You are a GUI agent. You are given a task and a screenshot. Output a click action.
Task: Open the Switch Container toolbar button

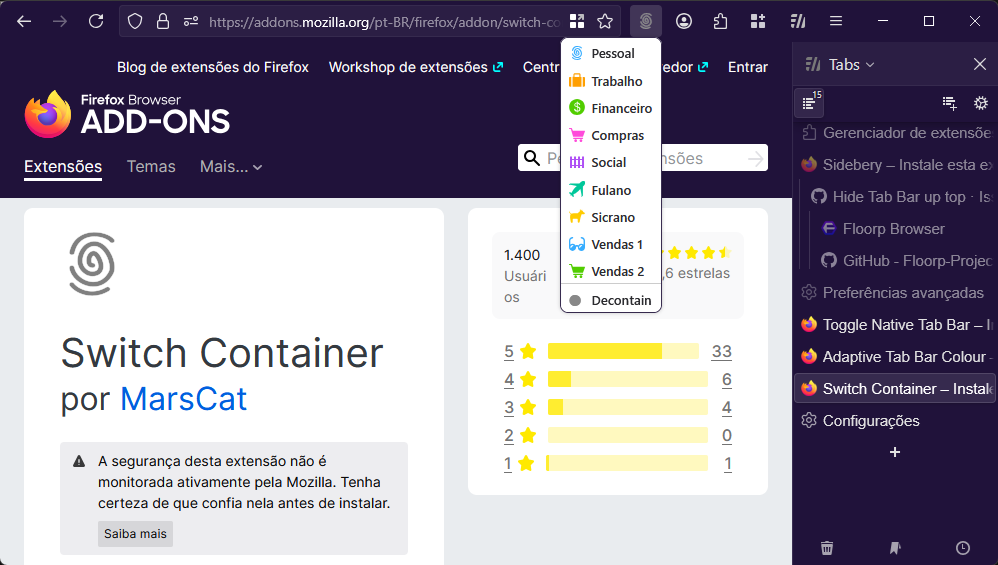(x=646, y=22)
